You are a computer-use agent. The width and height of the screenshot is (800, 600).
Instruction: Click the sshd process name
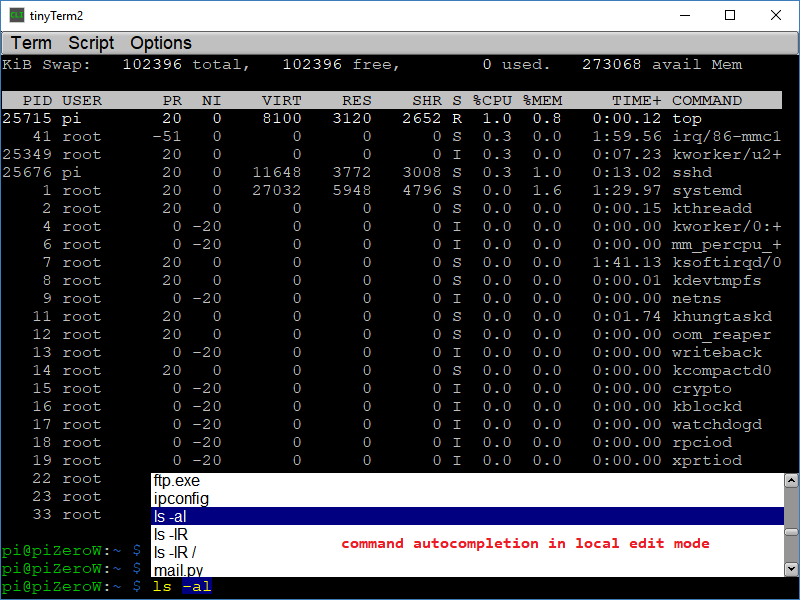tap(692, 172)
